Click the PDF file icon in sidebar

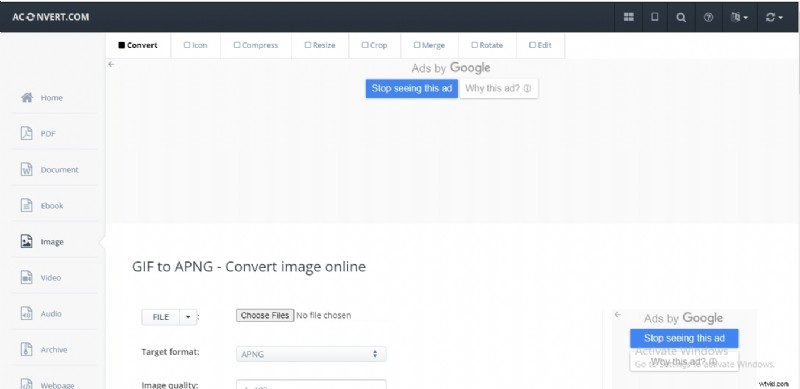(x=26, y=133)
